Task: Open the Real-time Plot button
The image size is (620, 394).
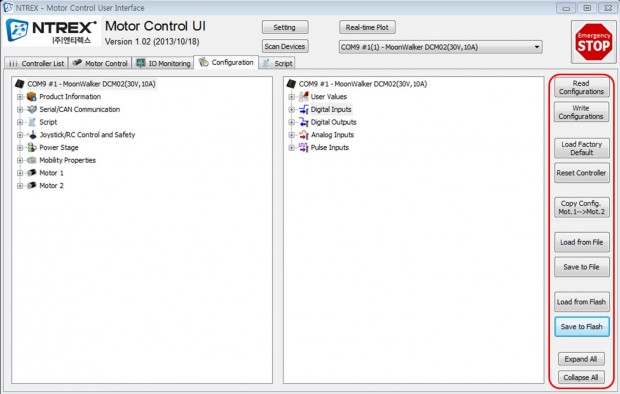Action: 367,27
